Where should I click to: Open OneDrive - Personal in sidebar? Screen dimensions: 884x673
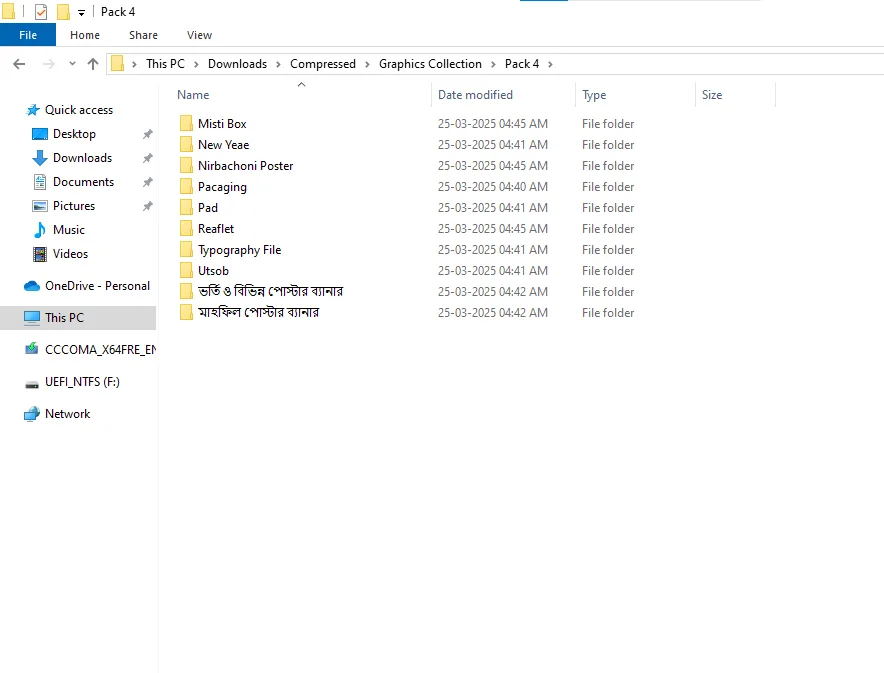tap(97, 286)
